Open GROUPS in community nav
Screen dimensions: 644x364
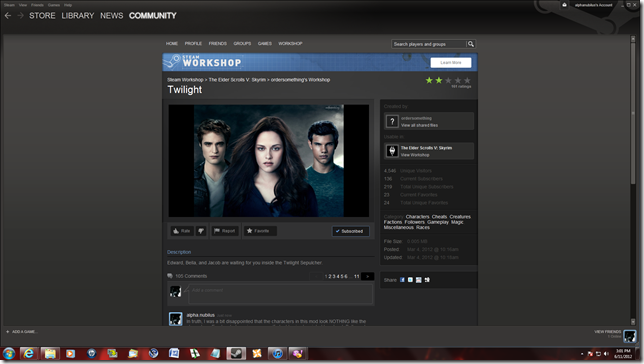click(x=242, y=44)
